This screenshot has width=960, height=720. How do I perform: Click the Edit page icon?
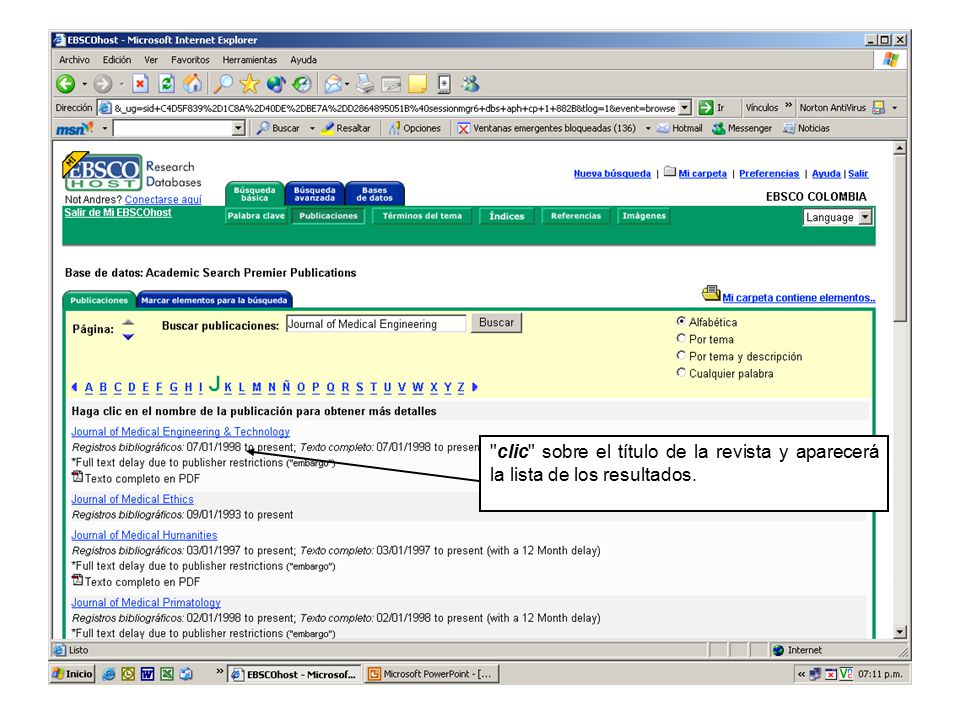pyautogui.click(x=391, y=84)
